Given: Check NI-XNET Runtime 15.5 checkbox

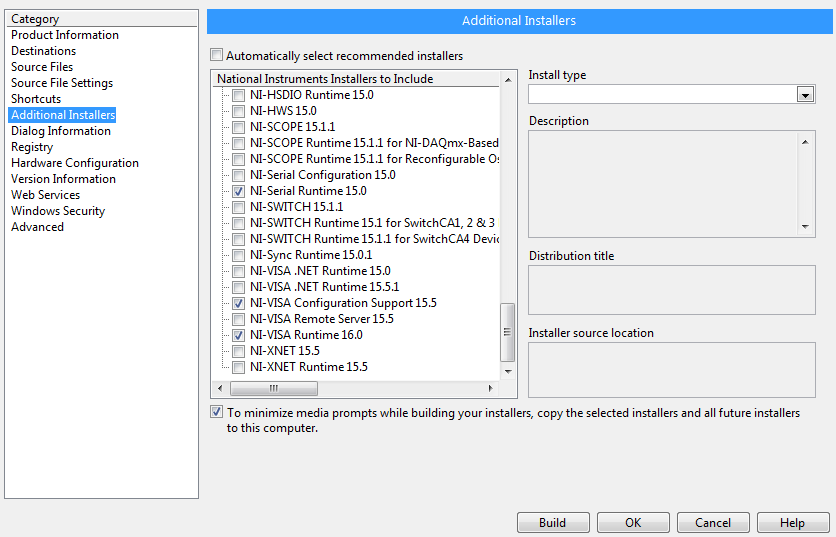Looking at the screenshot, I should point(238,367).
